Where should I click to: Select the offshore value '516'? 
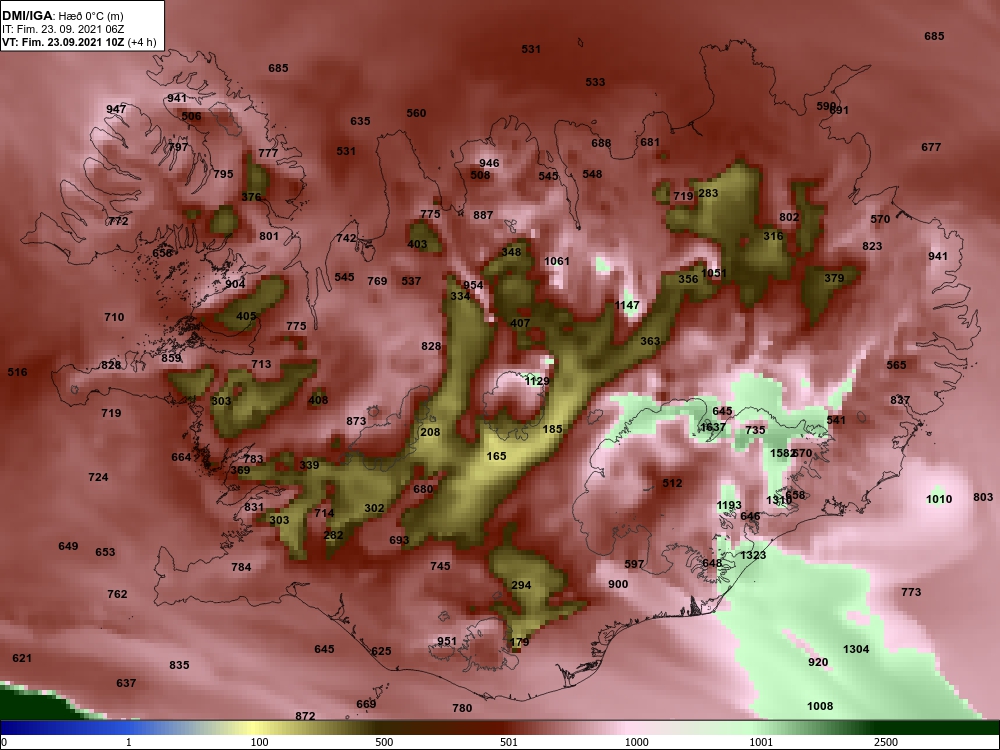click(17, 372)
